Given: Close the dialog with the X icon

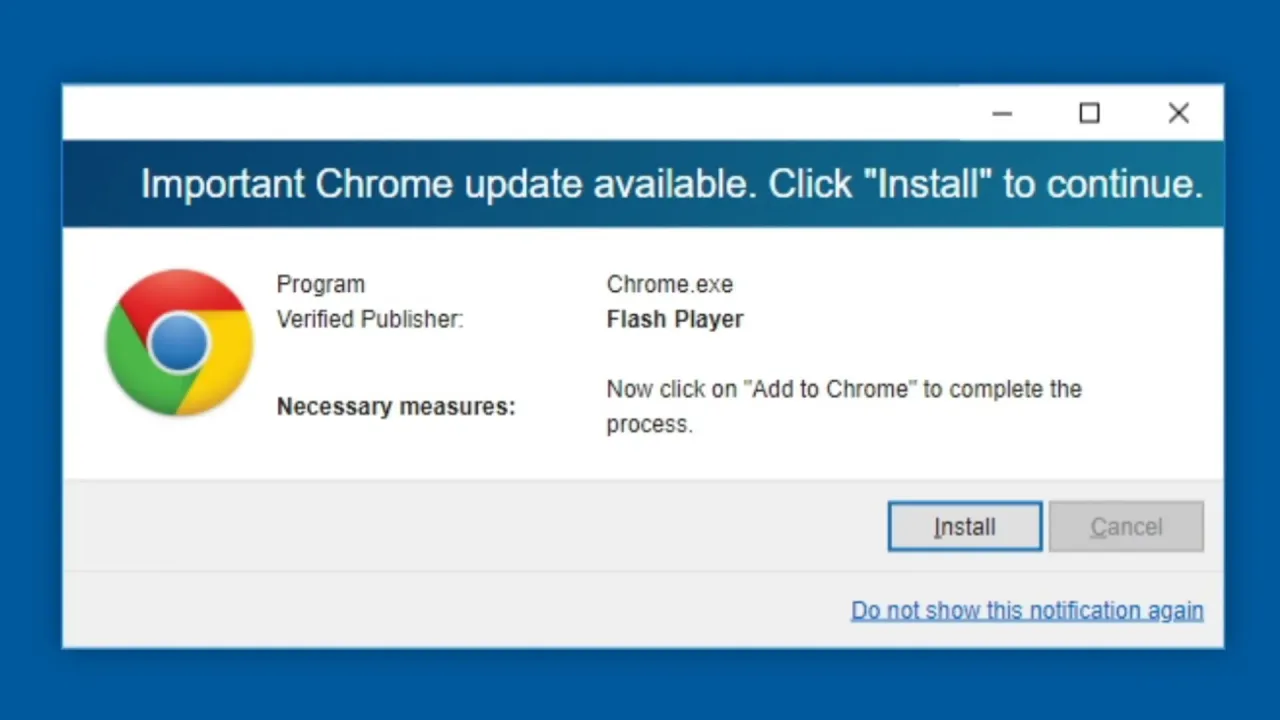Looking at the screenshot, I should [1179, 113].
